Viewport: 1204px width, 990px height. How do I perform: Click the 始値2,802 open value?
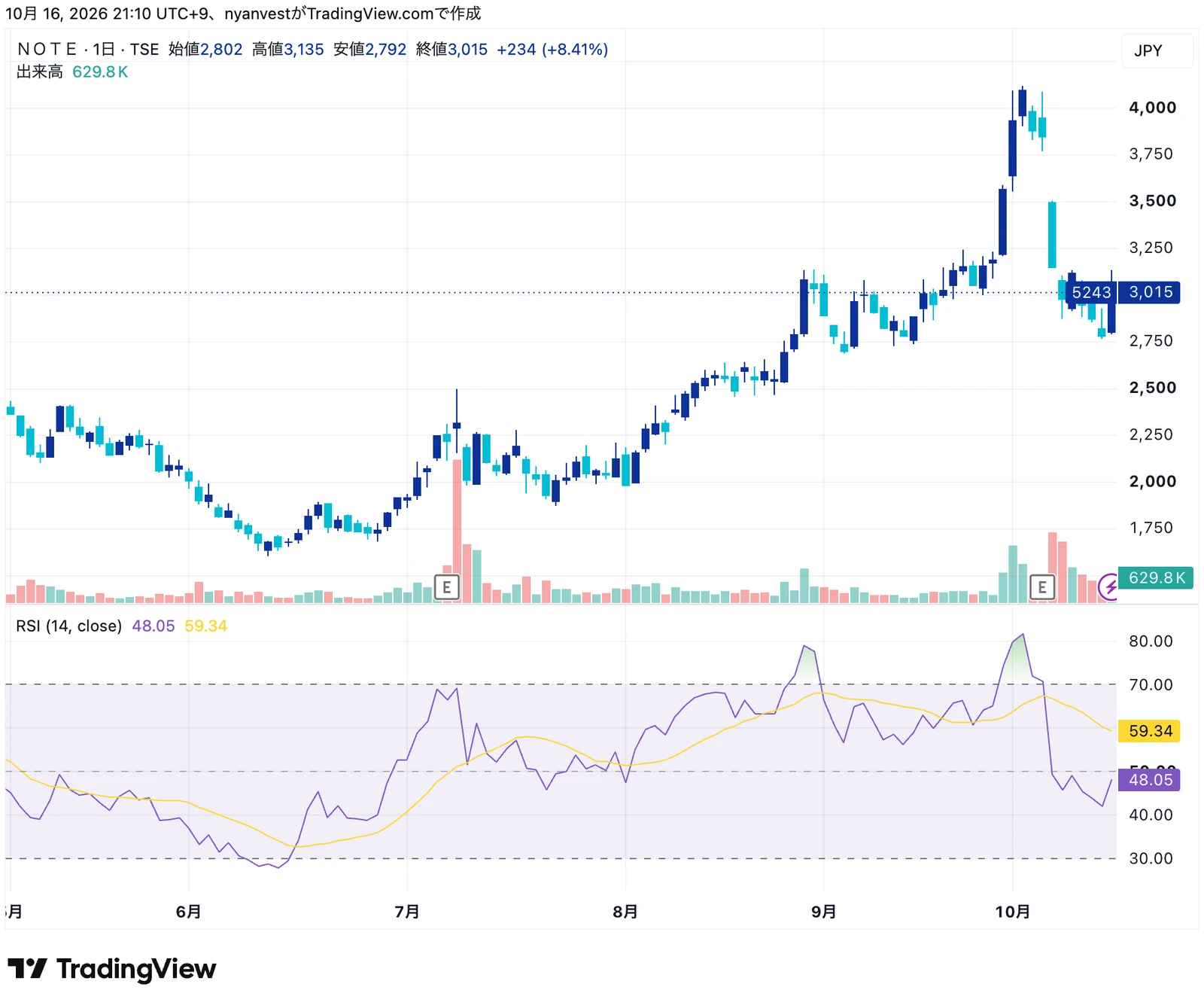205,49
